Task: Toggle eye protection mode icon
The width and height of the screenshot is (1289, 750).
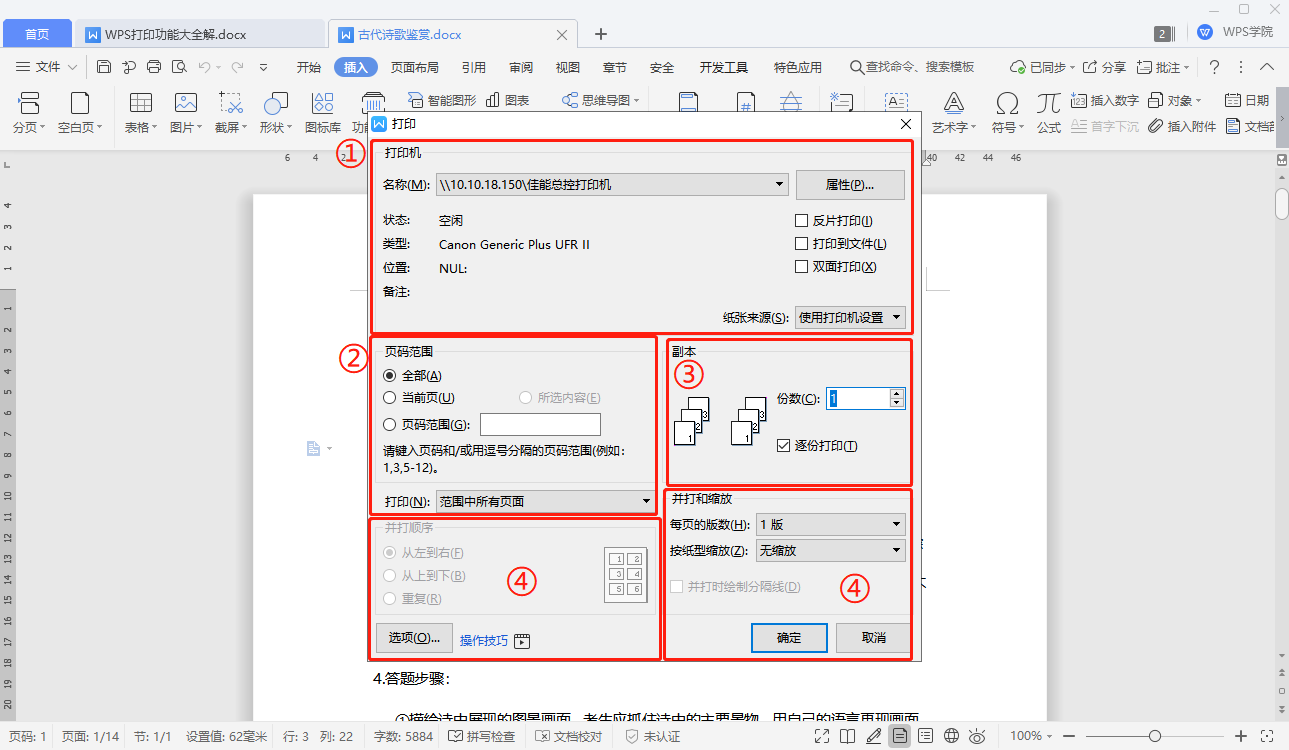Action: (978, 736)
